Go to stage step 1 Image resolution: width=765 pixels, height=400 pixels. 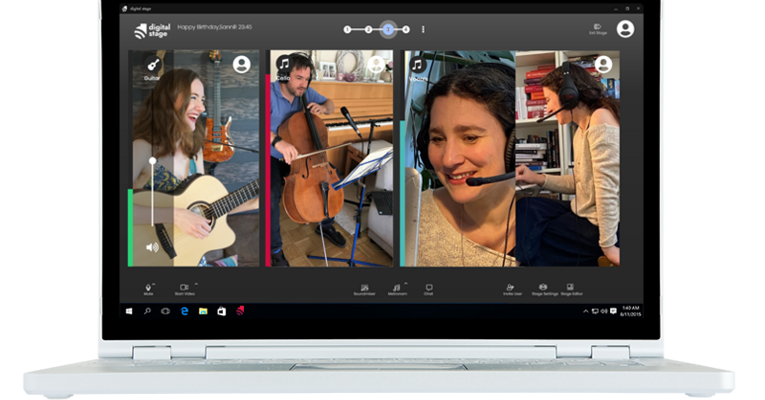point(347,30)
